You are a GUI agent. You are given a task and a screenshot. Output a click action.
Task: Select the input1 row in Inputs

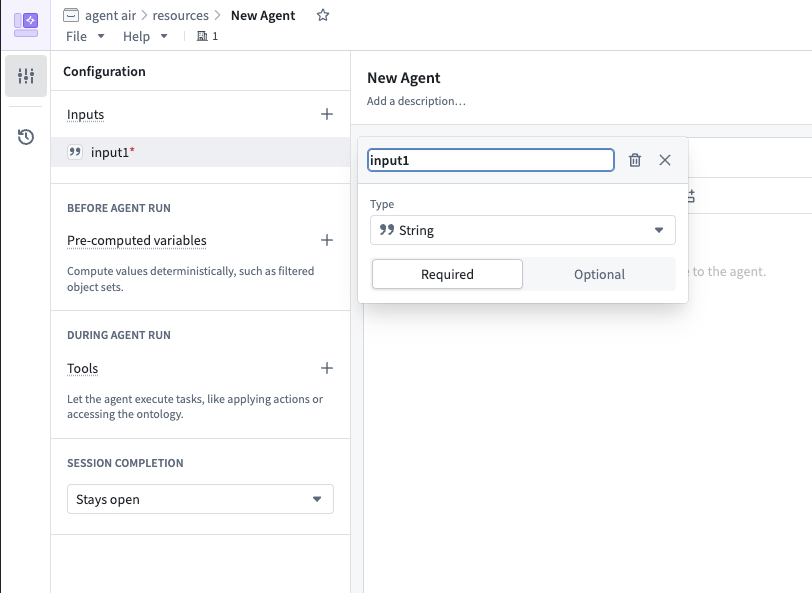(x=200, y=152)
